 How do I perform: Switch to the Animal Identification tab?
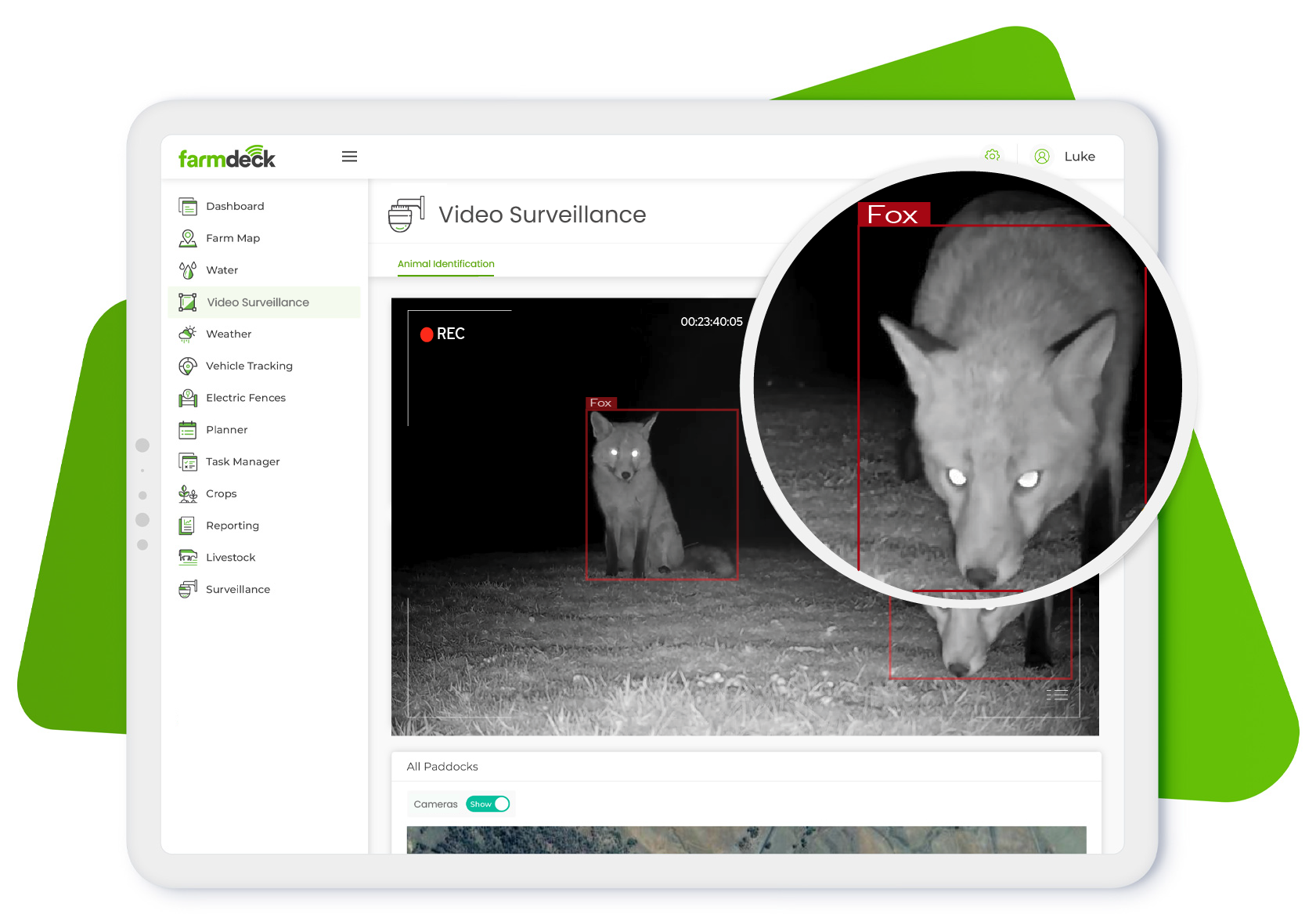point(445,264)
